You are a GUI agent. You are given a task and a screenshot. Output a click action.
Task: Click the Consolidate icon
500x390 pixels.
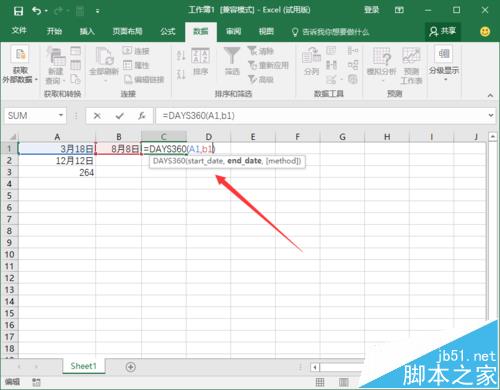coord(353,51)
